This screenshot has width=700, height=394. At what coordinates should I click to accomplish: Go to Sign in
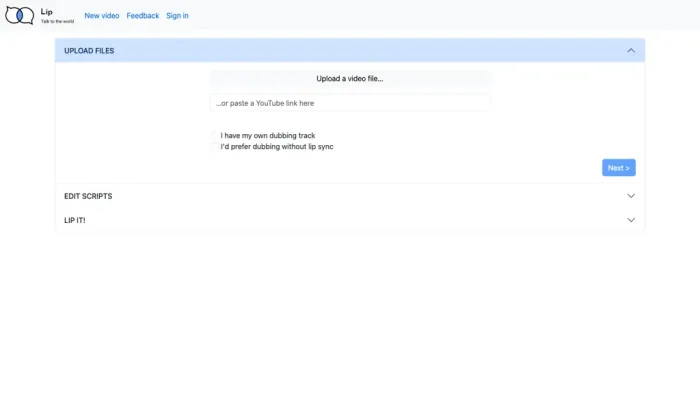point(177,16)
